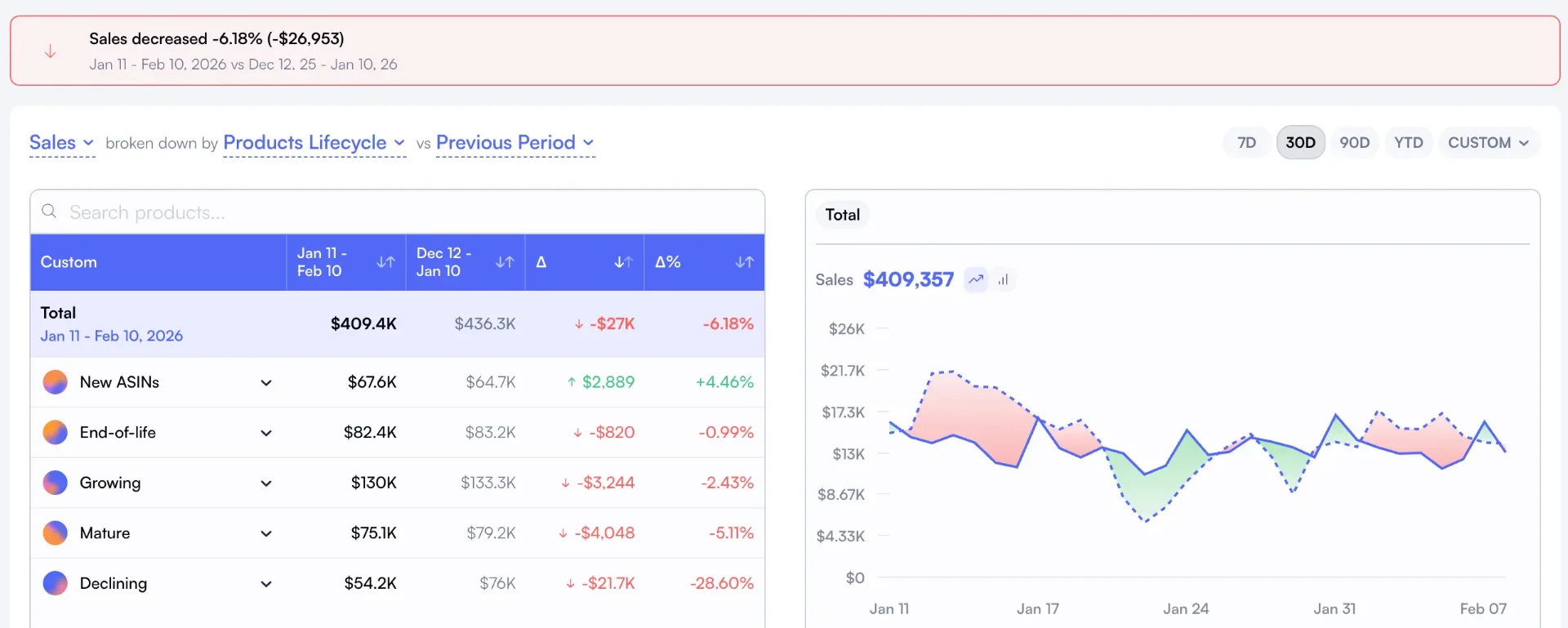Expand the Growing row

[266, 483]
